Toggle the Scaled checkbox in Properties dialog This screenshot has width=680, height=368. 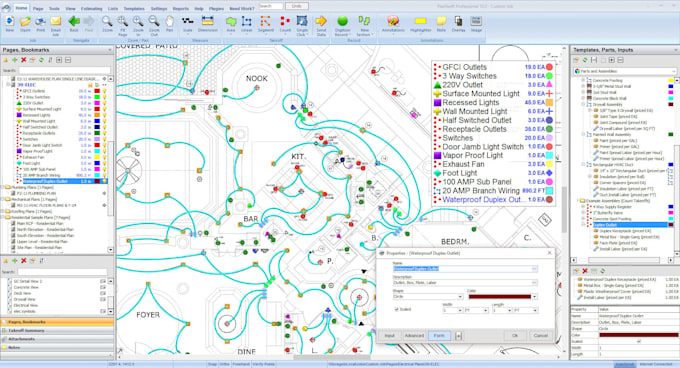tap(396, 309)
